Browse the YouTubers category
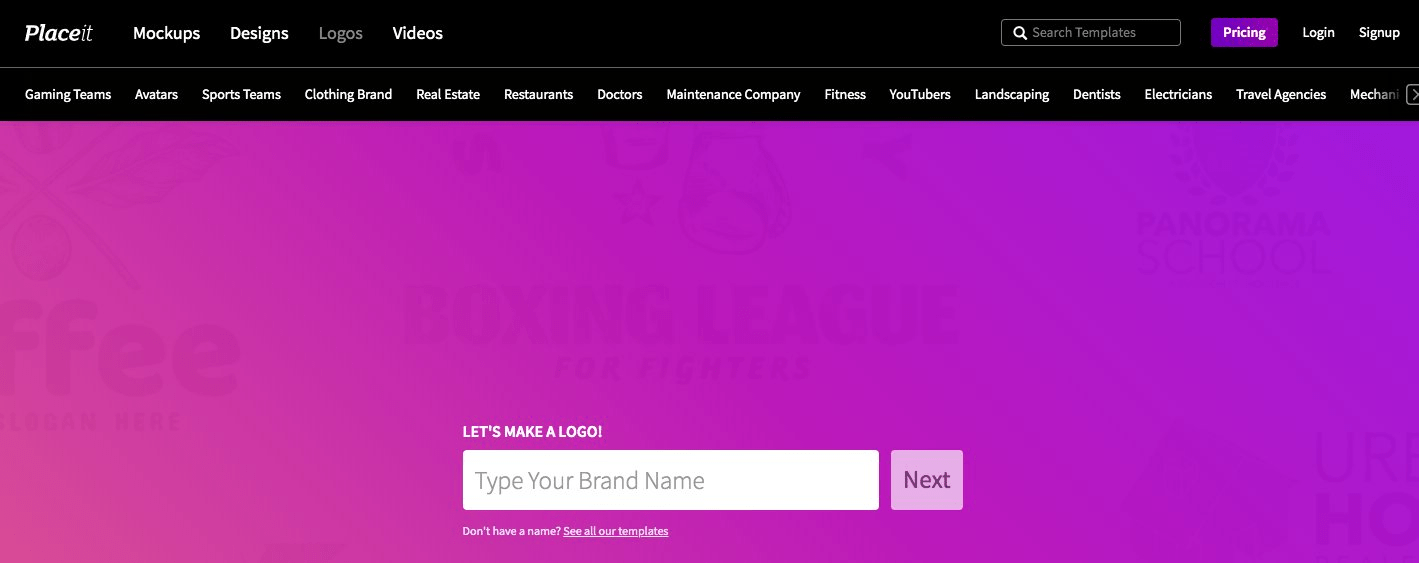This screenshot has width=1419, height=563. [919, 94]
